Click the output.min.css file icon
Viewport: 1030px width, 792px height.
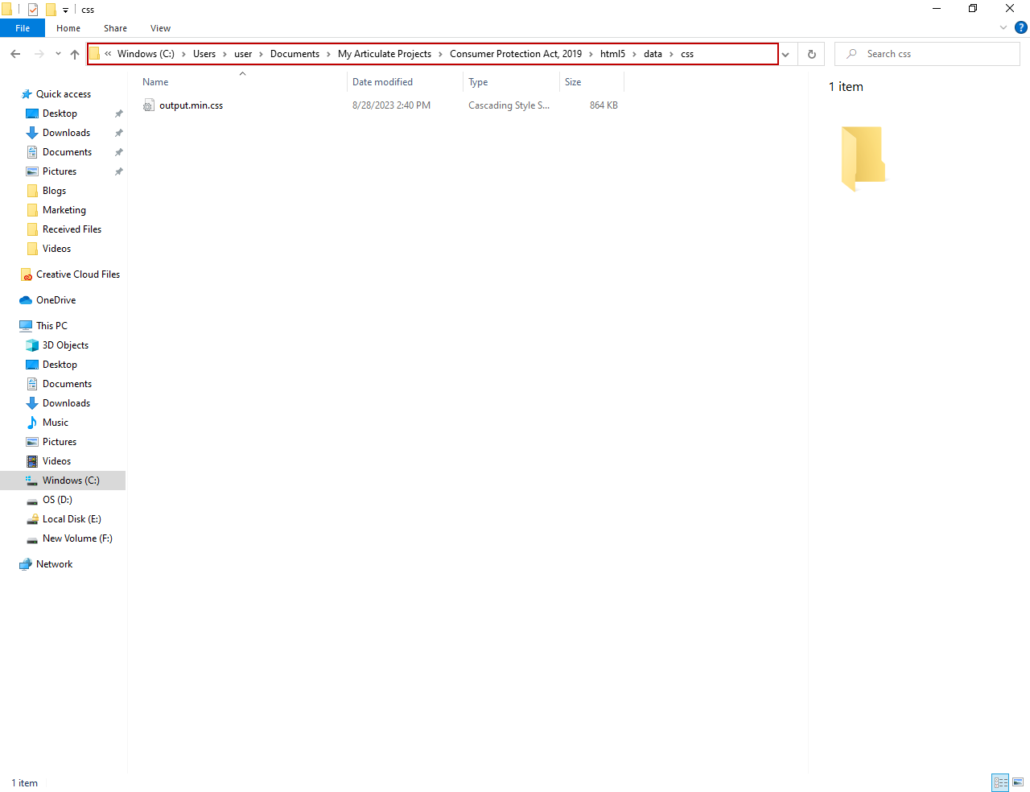tap(148, 105)
